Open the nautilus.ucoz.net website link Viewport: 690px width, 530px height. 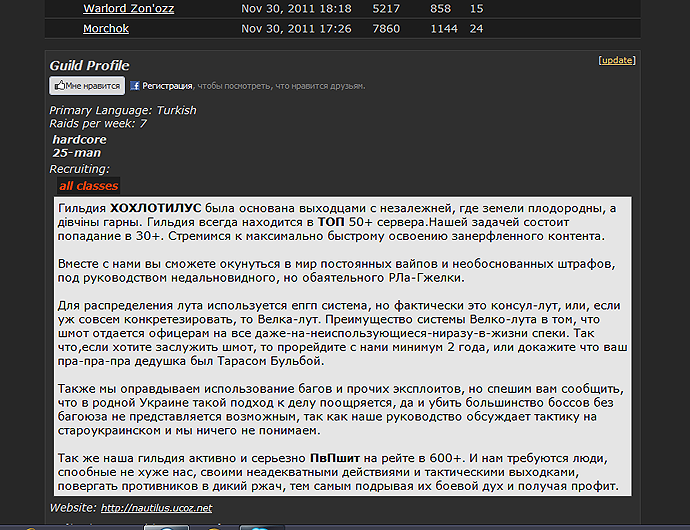pyautogui.click(x=156, y=508)
